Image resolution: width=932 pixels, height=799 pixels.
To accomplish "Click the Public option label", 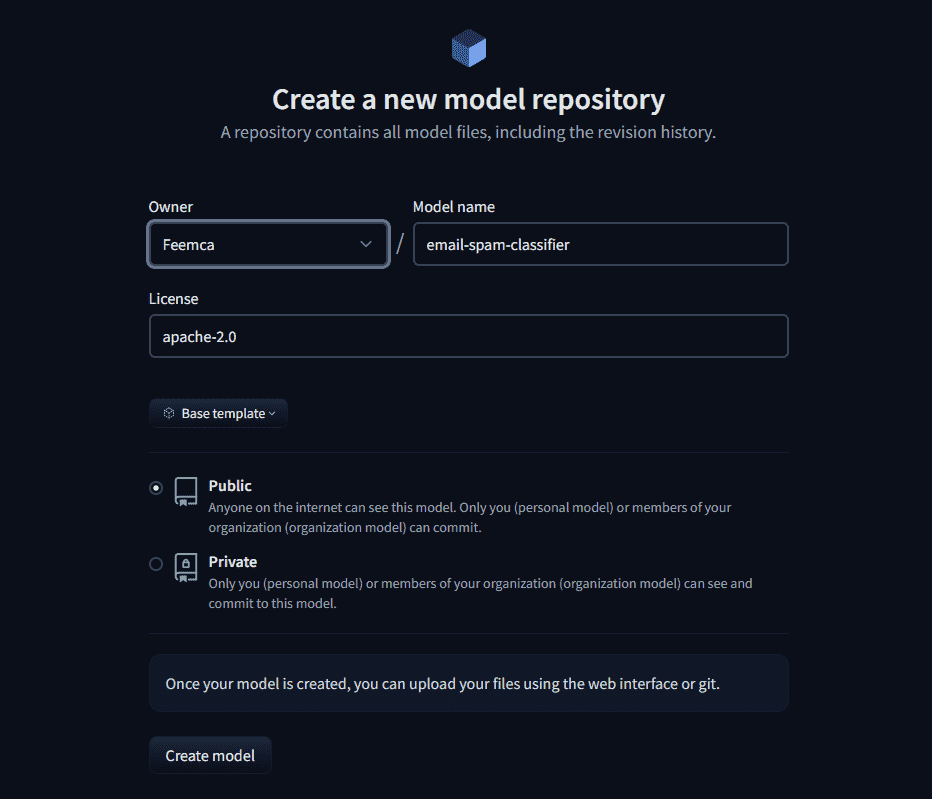I will click(230, 486).
